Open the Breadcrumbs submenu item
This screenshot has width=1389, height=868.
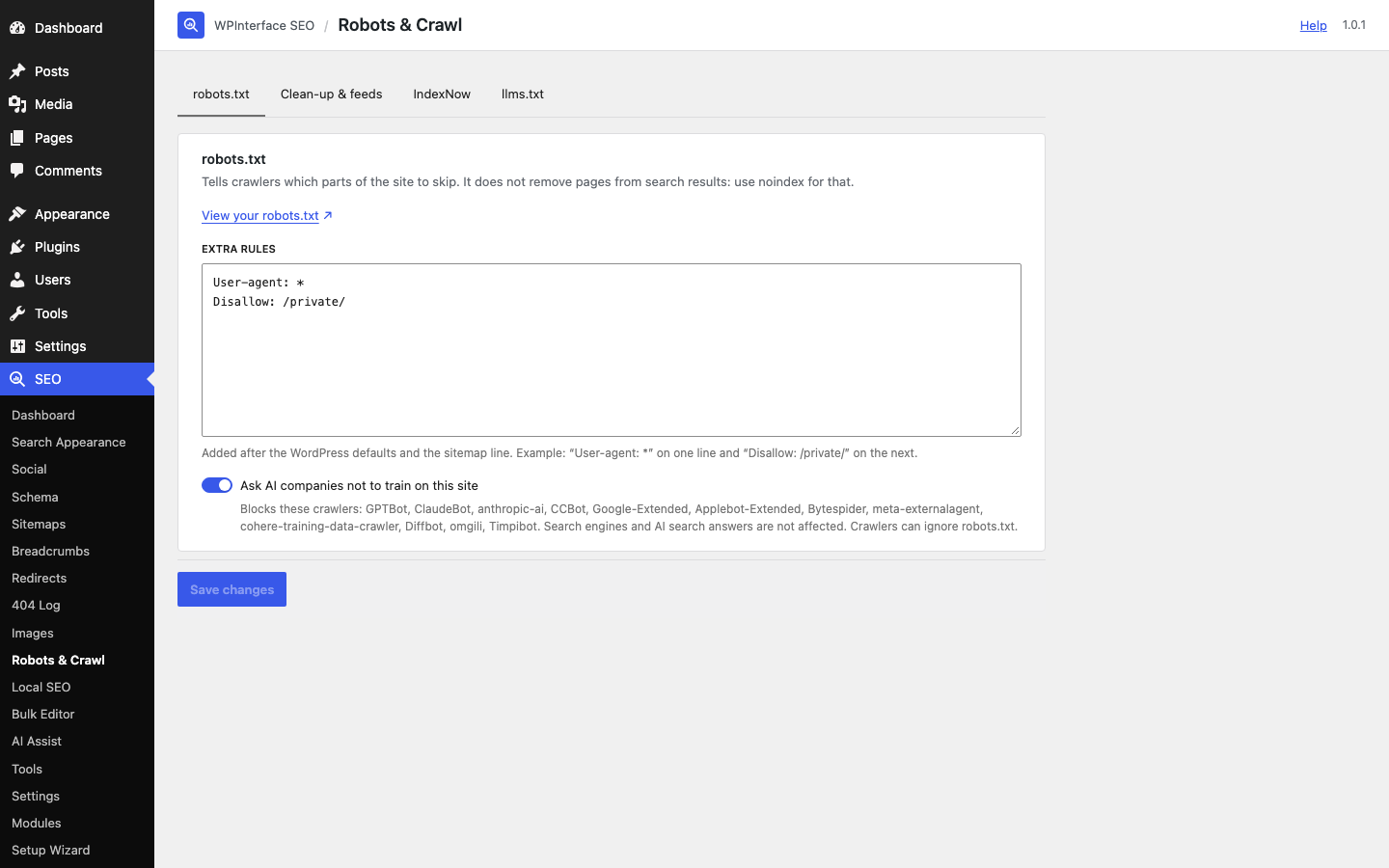click(x=50, y=551)
